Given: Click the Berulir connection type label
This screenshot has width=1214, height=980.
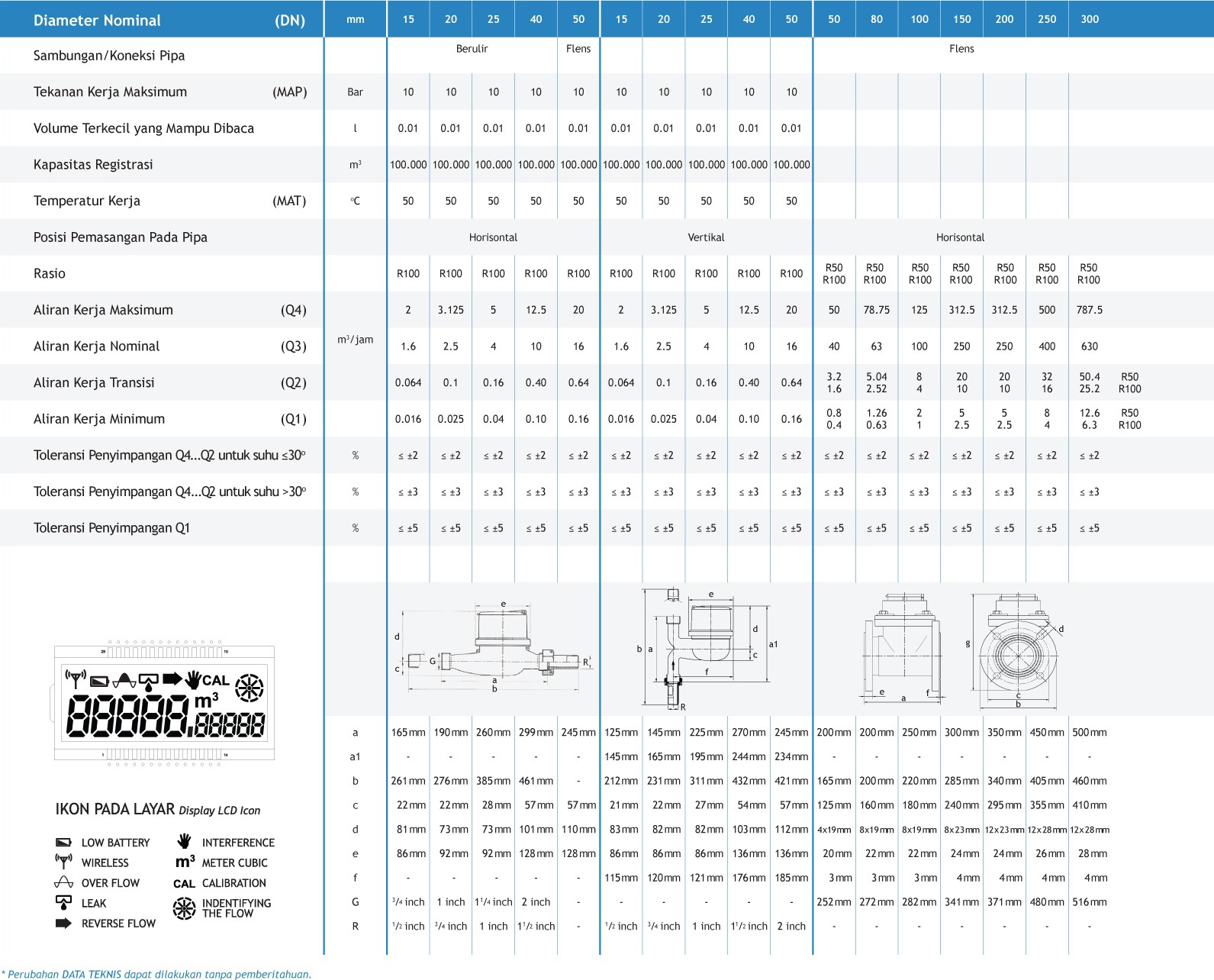Looking at the screenshot, I should (472, 49).
